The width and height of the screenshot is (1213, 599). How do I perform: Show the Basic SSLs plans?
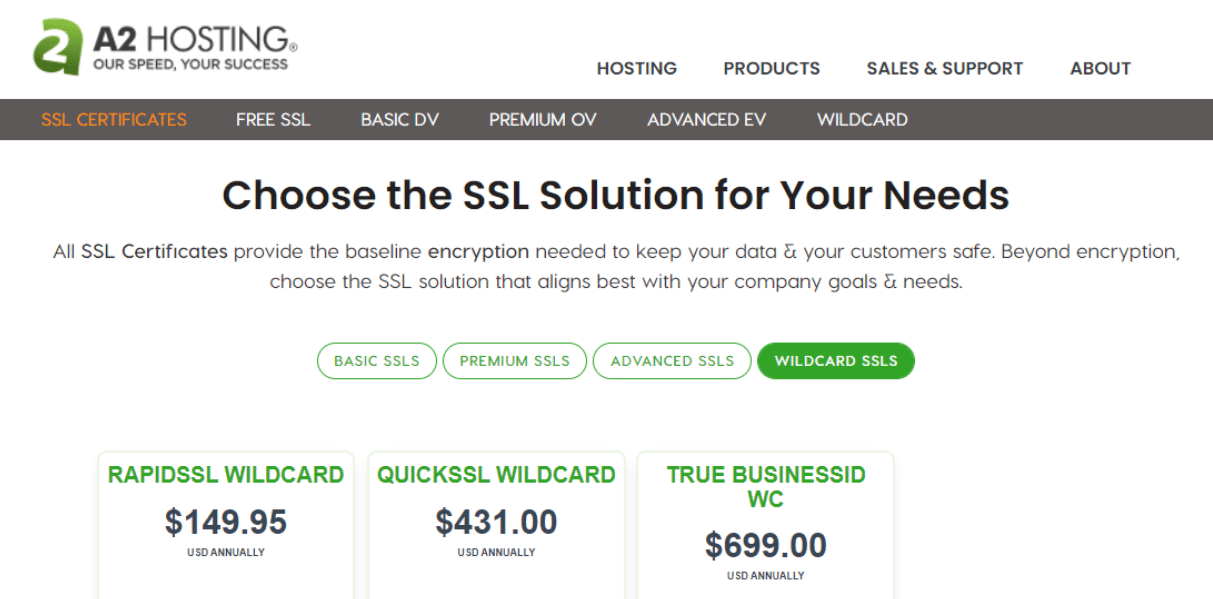[377, 361]
